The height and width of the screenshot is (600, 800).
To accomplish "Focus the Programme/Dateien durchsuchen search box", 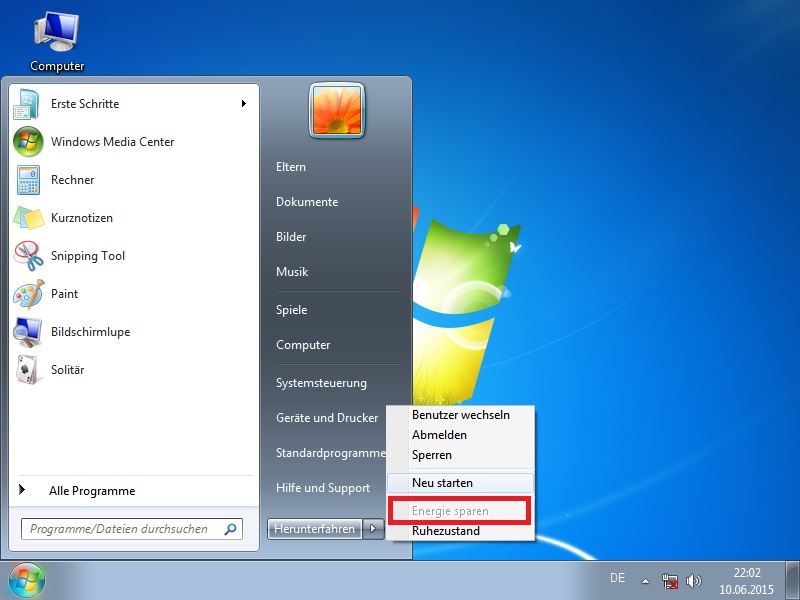I will coord(132,529).
